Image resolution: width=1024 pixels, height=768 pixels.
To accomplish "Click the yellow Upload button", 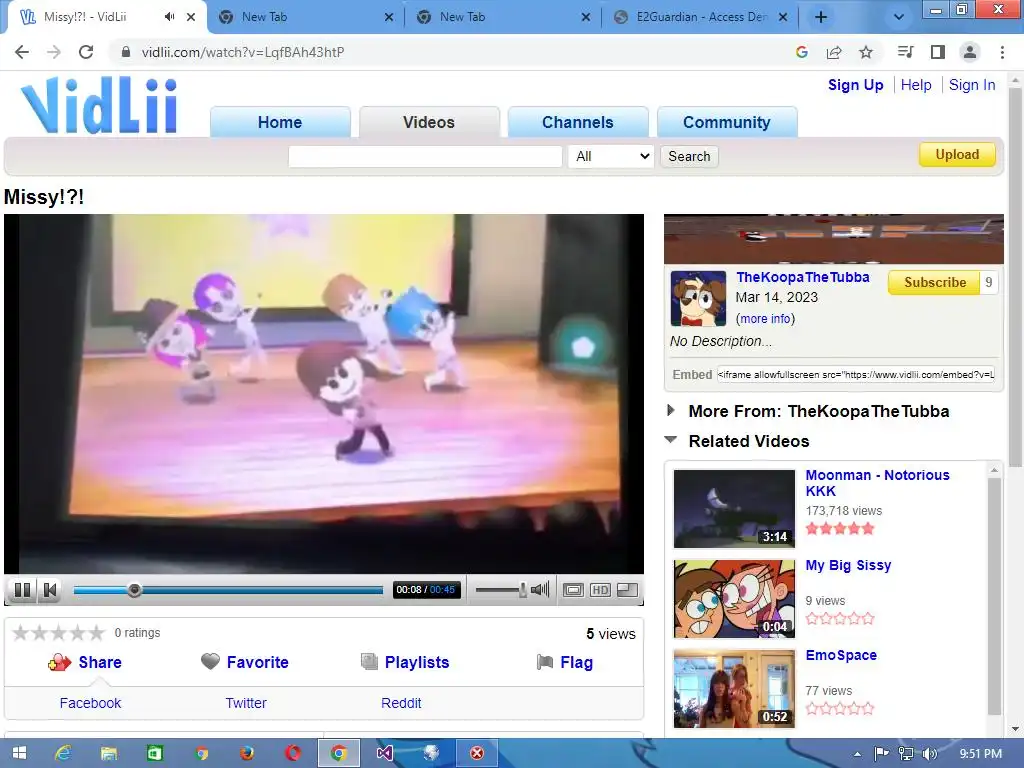I will pos(957,154).
